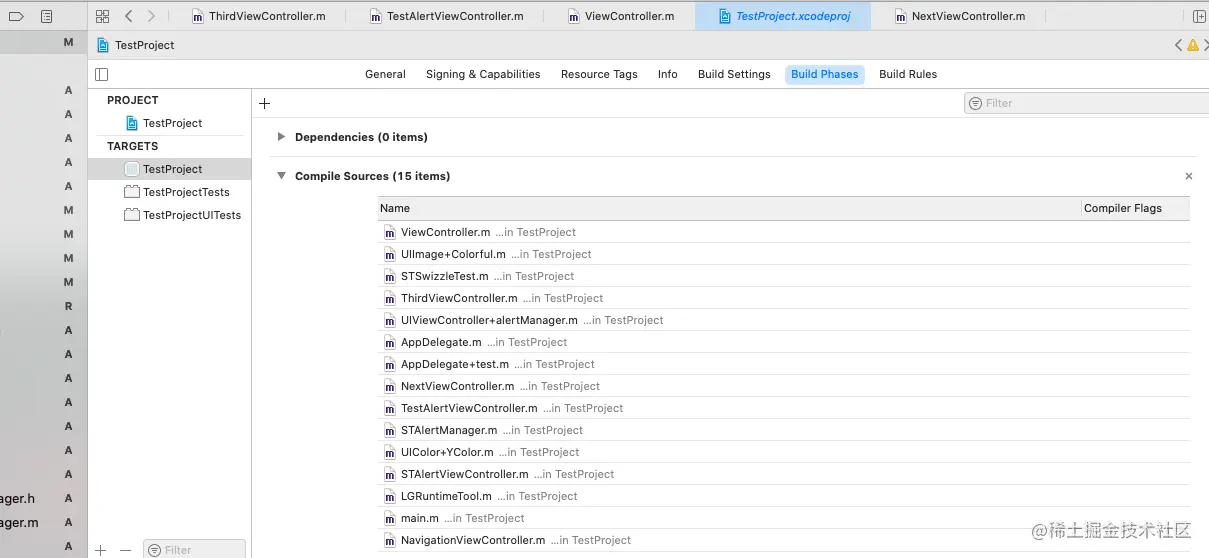Sort by the Compiler Flags column header
Screen dimensions: 1209x558
(1122, 208)
